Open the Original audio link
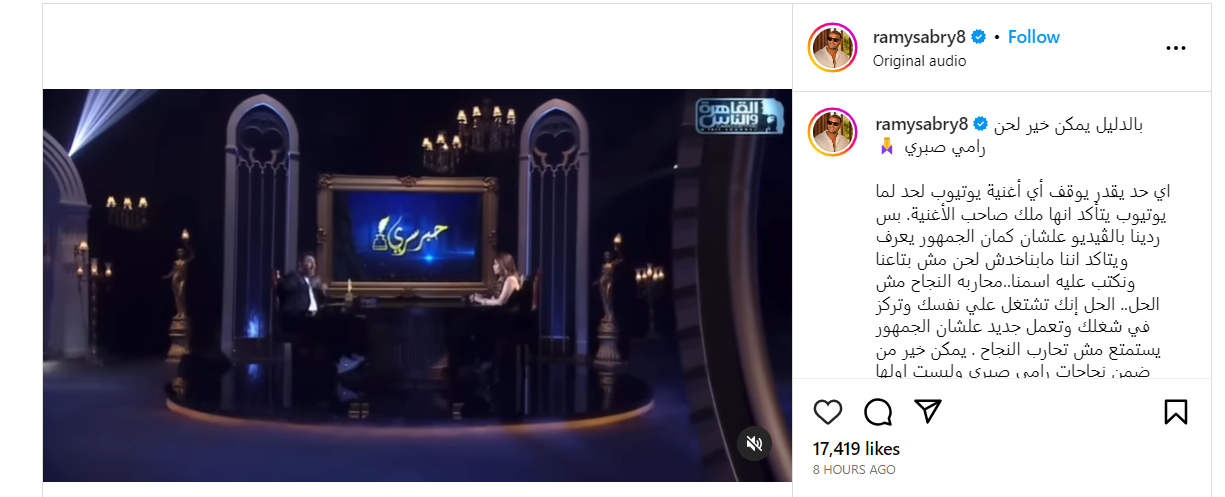This screenshot has width=1225, height=497. click(x=919, y=61)
